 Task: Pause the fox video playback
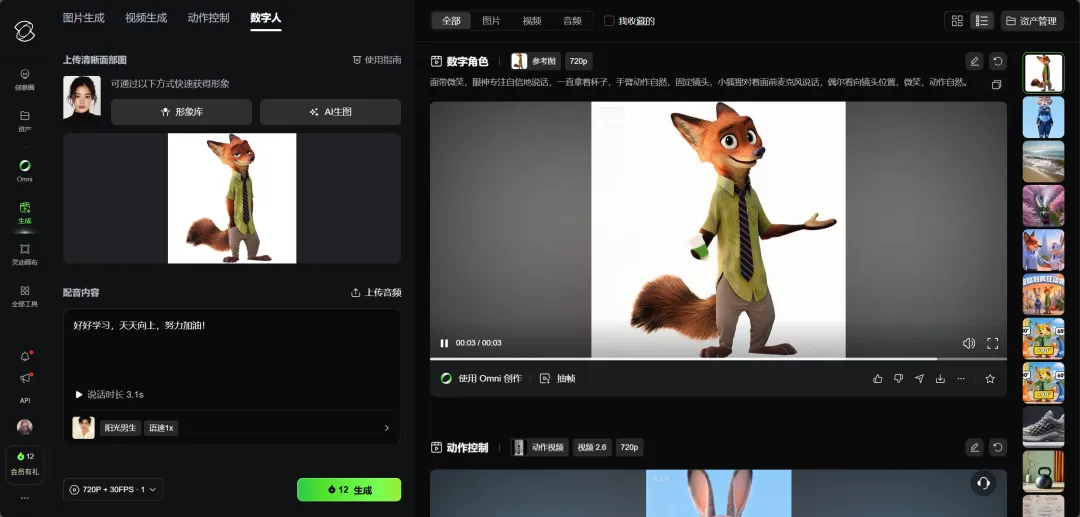coord(444,343)
